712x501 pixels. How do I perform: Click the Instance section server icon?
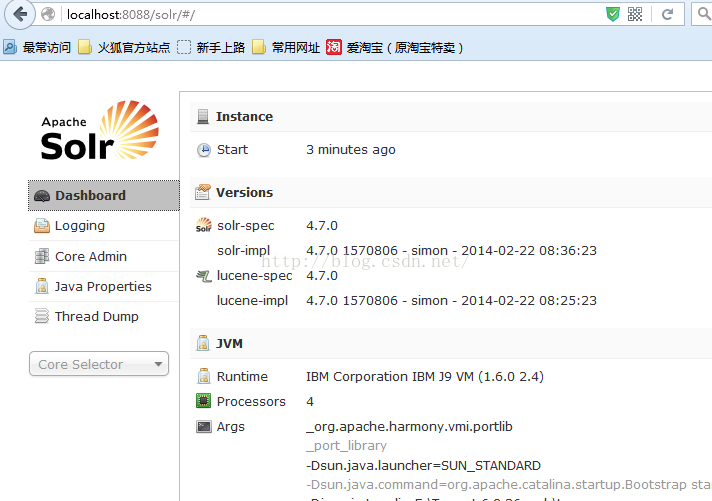(x=203, y=117)
